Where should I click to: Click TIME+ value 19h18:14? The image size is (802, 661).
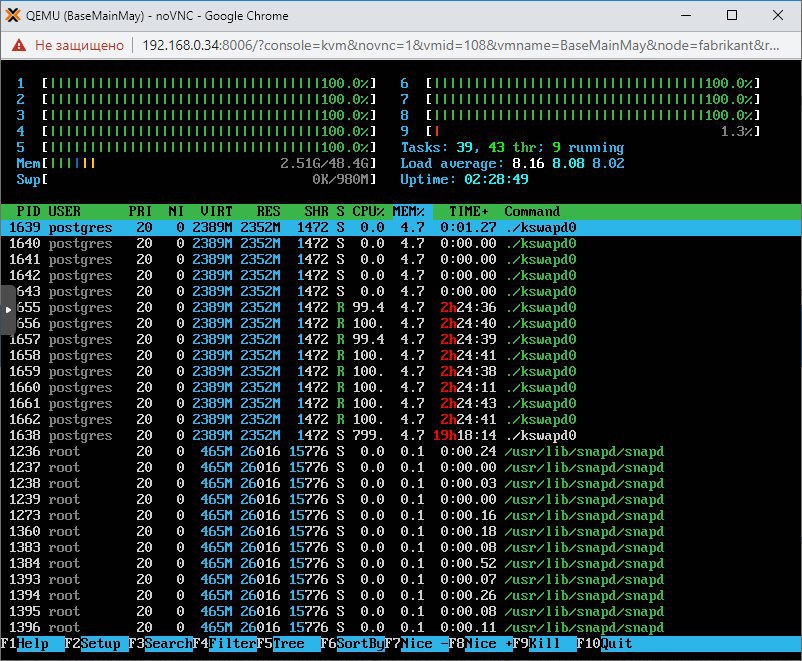point(464,435)
